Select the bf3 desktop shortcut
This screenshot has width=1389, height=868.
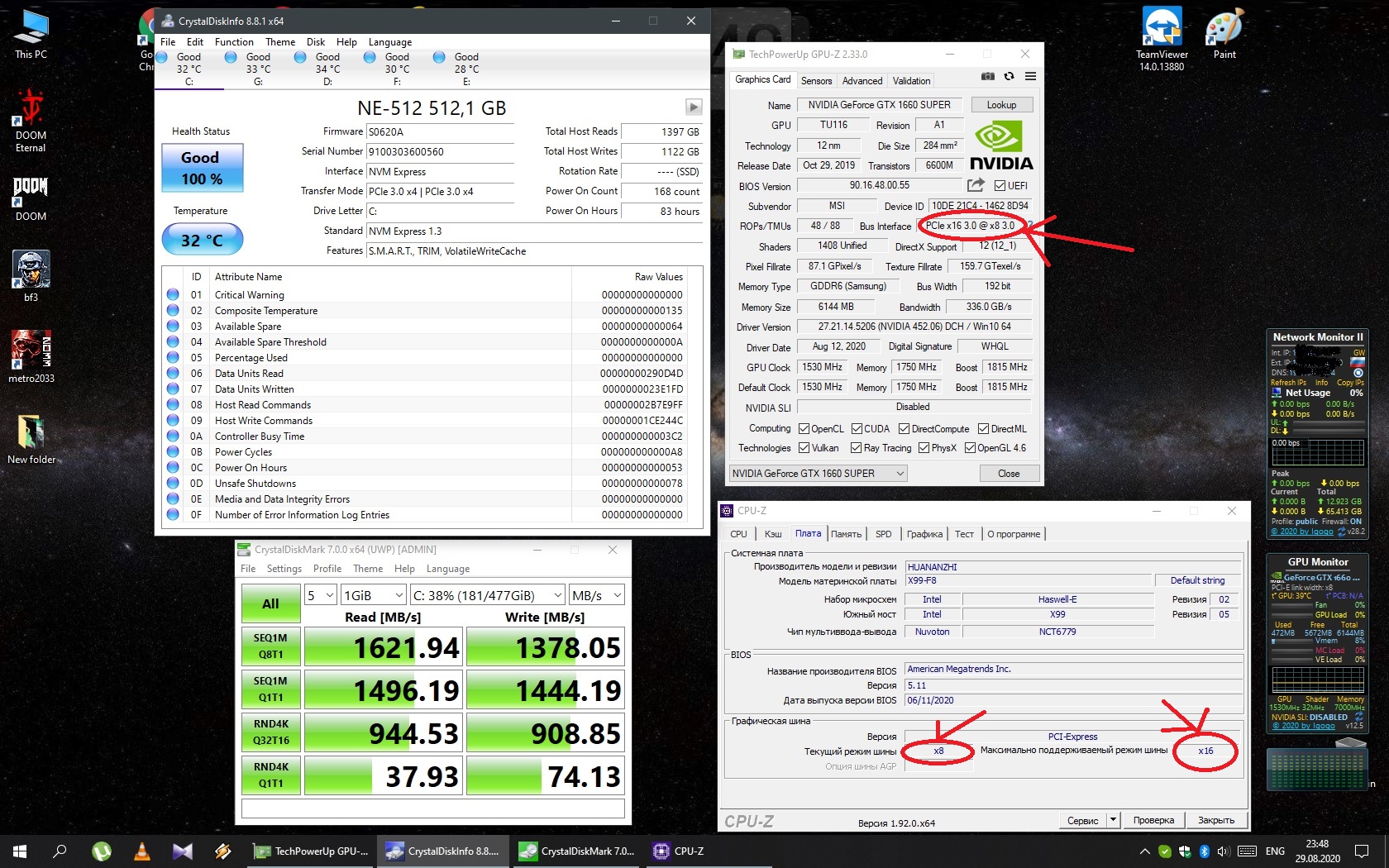point(31,276)
